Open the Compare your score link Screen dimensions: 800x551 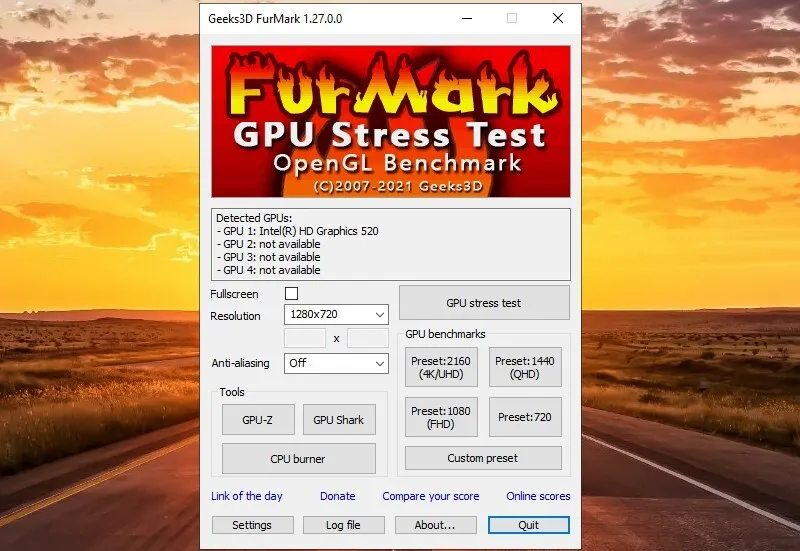431,496
